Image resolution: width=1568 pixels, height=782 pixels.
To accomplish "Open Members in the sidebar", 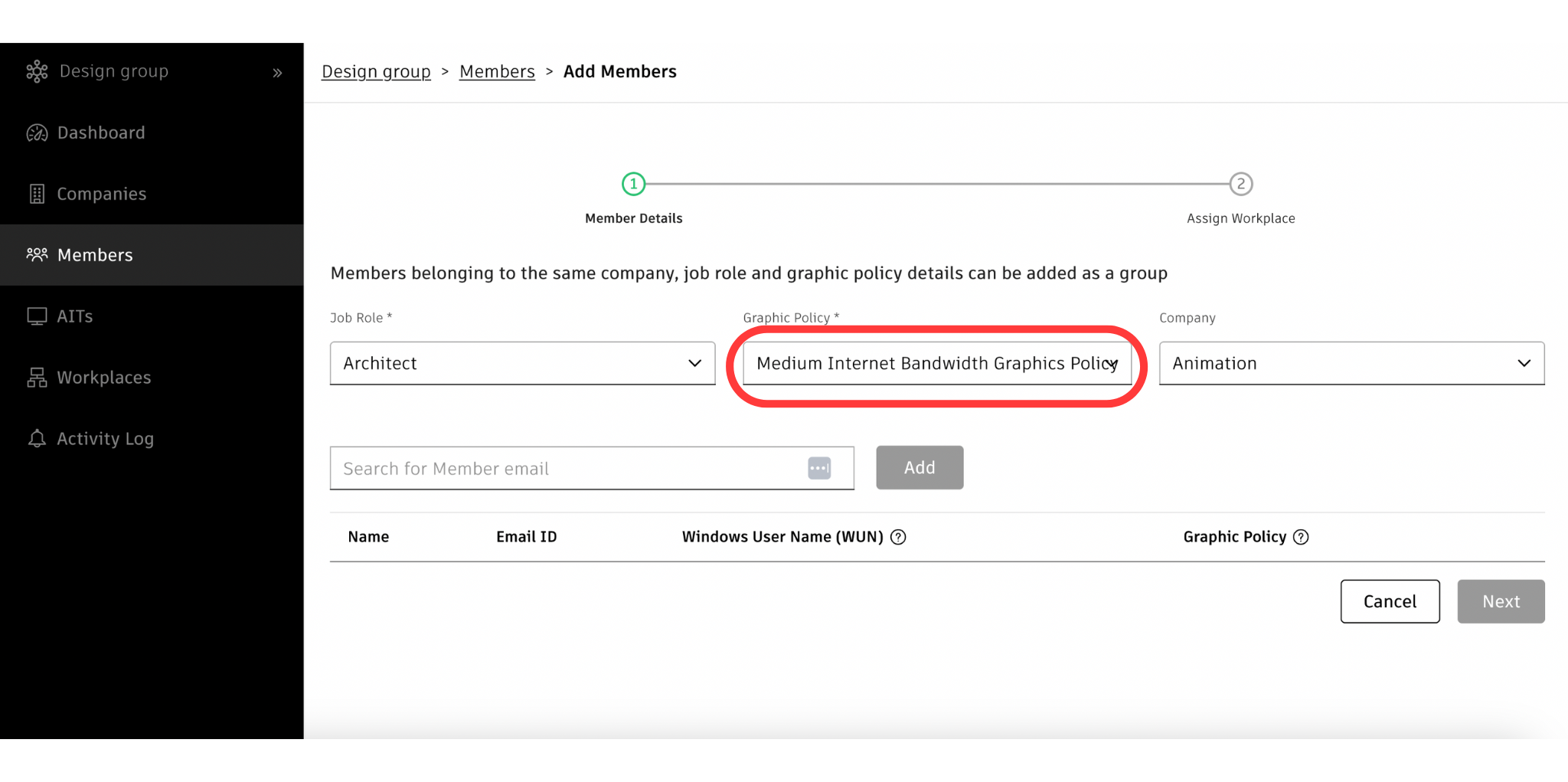I will (95, 255).
